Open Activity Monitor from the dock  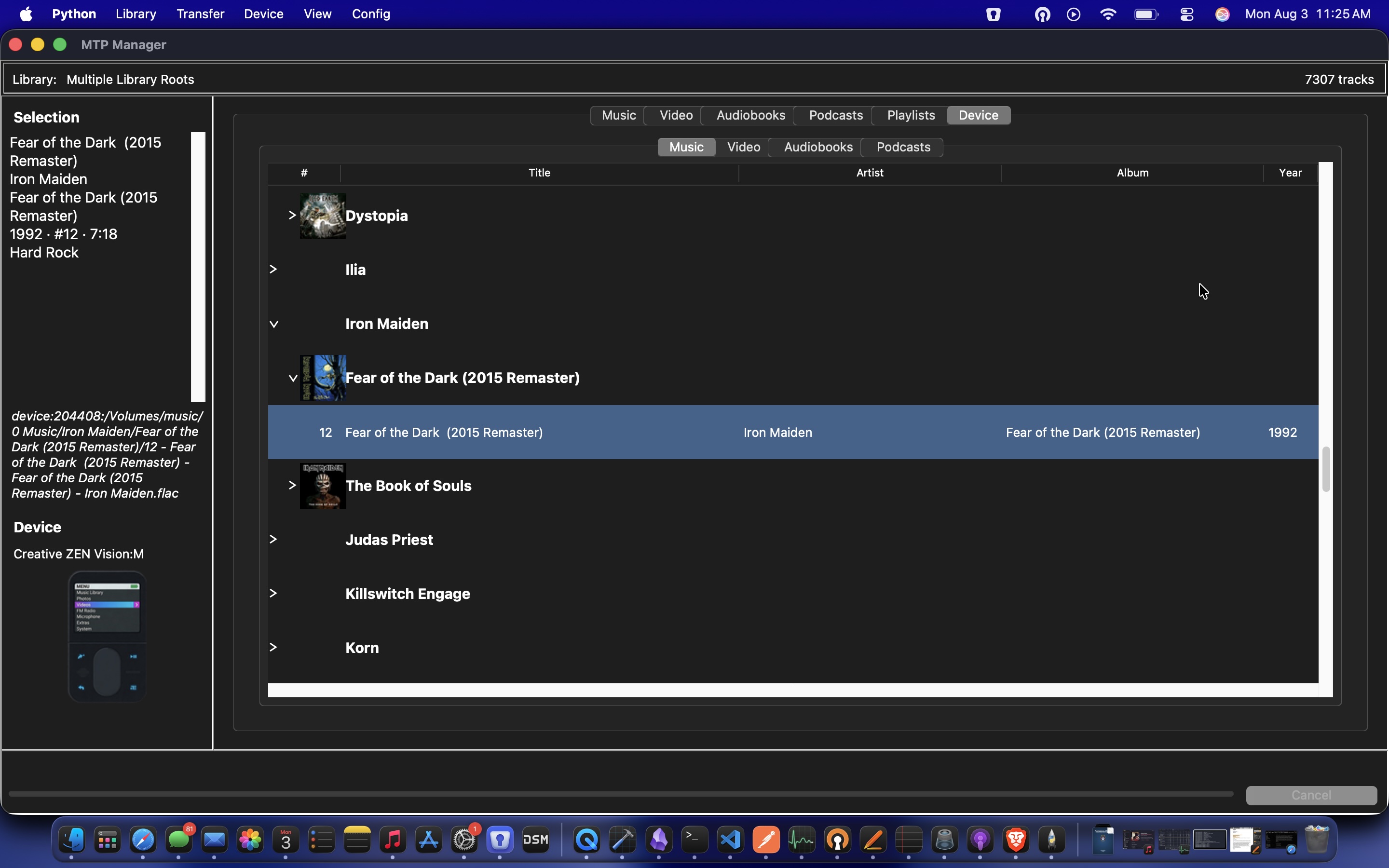coord(802,841)
